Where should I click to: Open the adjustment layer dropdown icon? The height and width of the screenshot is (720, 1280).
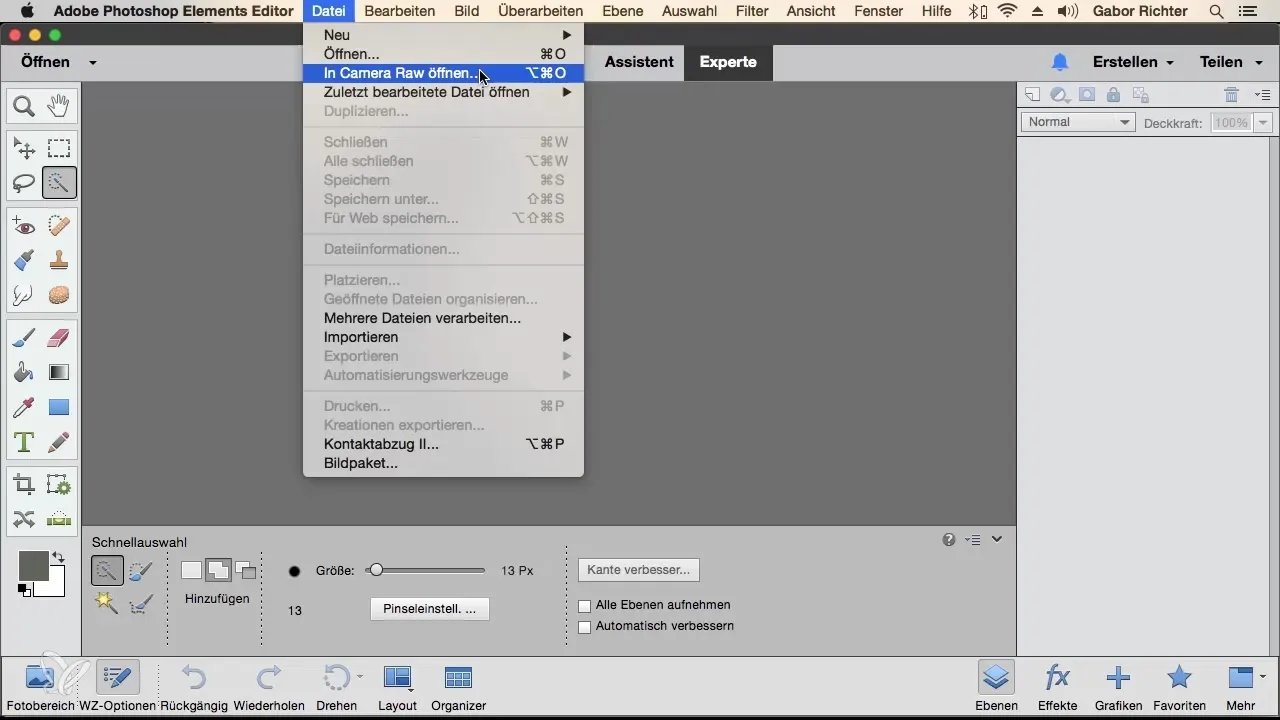[1060, 95]
